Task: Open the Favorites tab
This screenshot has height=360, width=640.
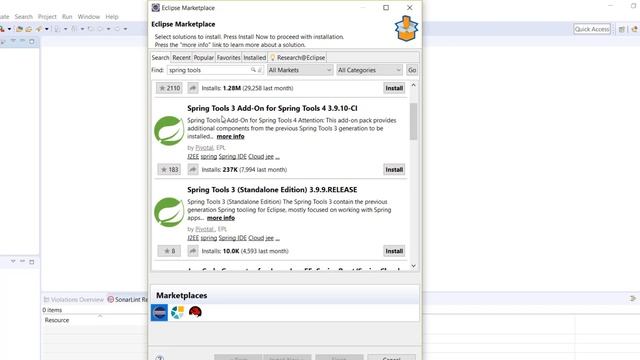Action: tap(228, 58)
